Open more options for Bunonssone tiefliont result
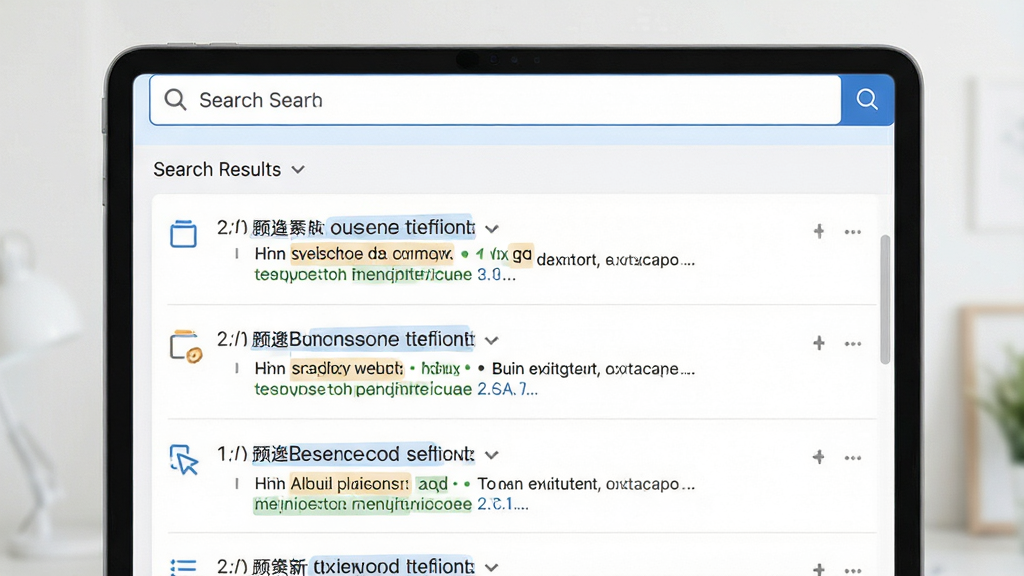The height and width of the screenshot is (576, 1024). [x=853, y=344]
